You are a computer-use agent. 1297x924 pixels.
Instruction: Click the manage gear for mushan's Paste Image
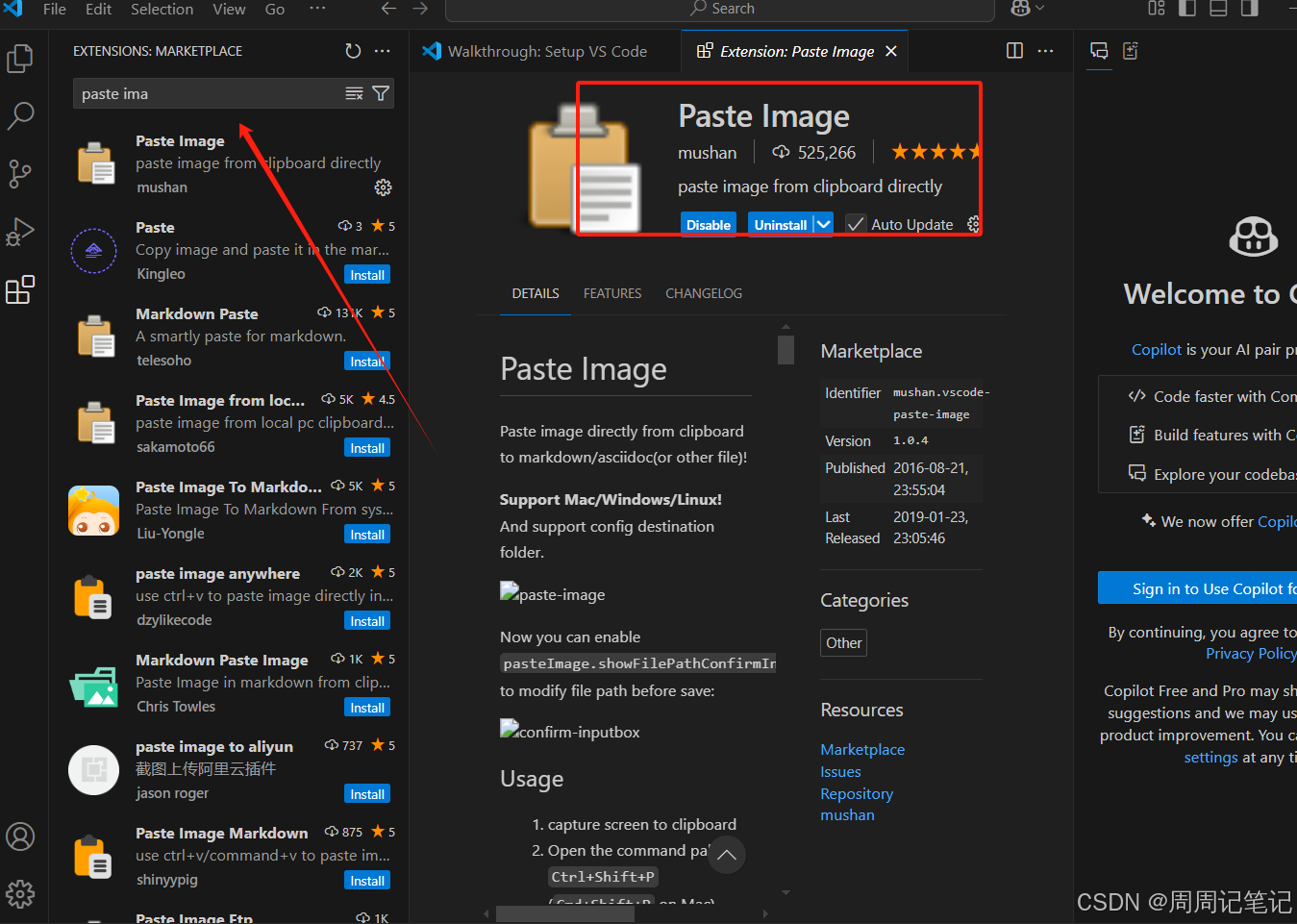click(x=383, y=187)
